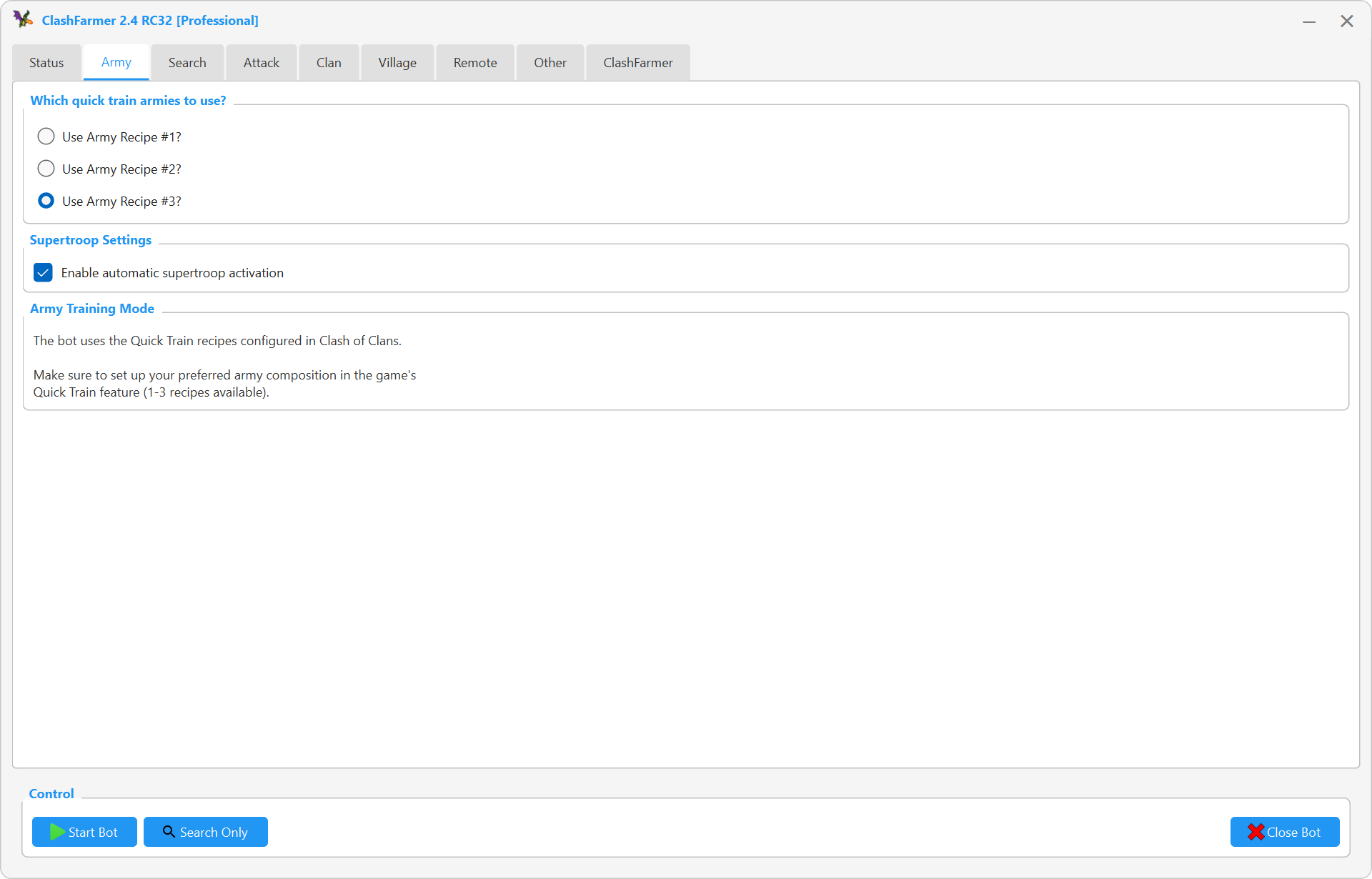Click the 'Which quick train armies to use?' heading

pos(128,101)
